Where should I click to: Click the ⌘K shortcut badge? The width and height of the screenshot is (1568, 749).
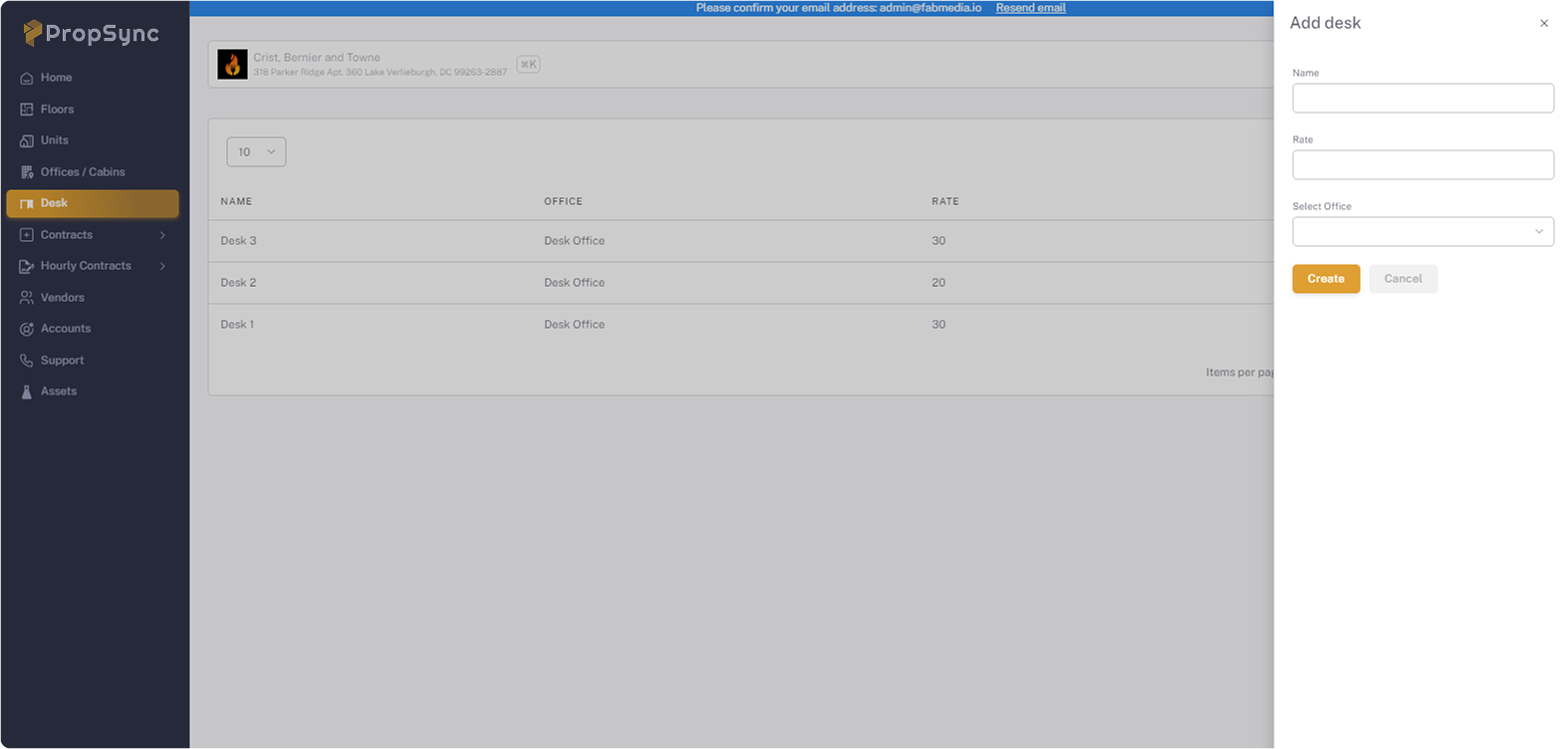tap(528, 65)
